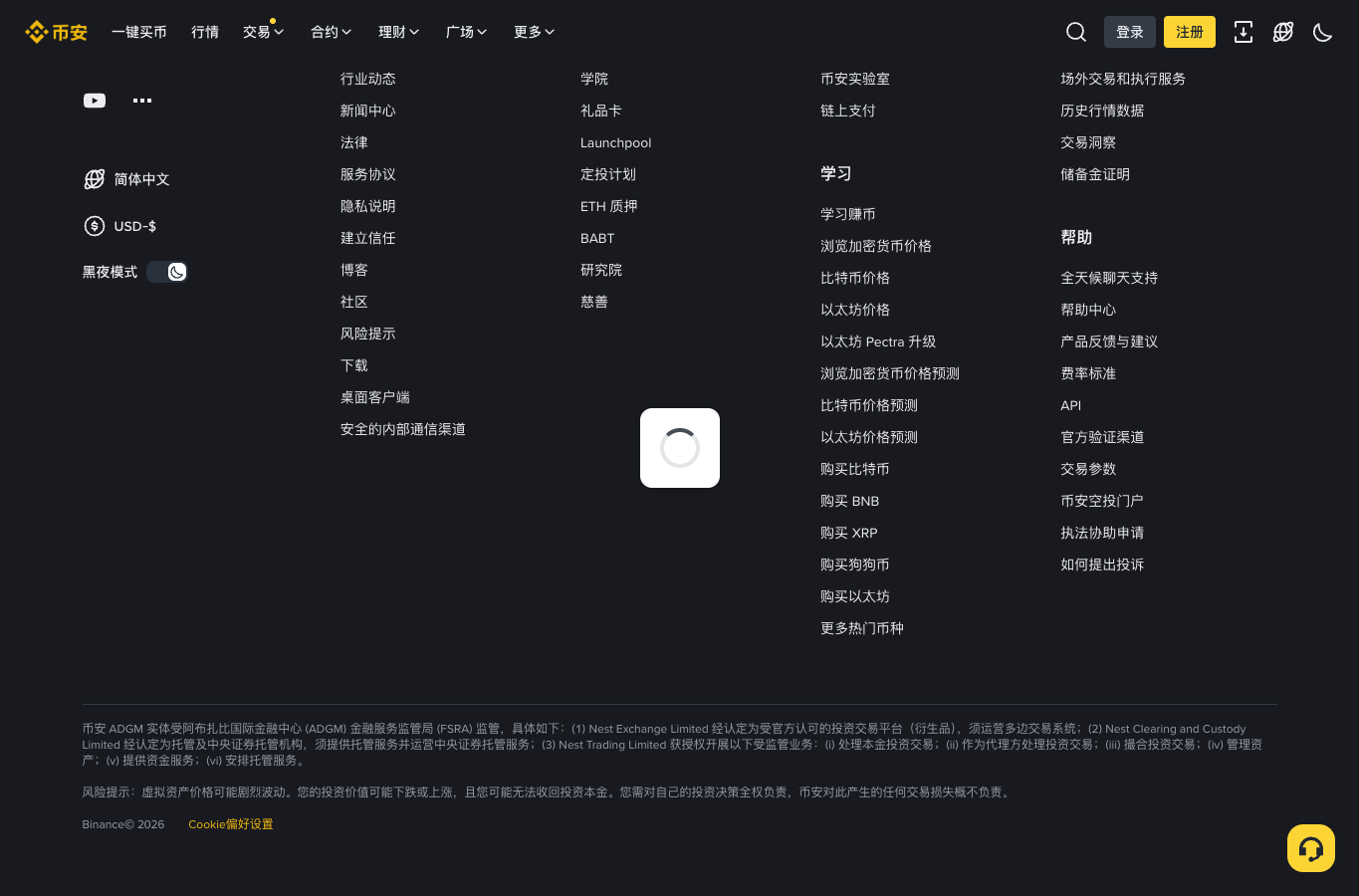This screenshot has width=1359, height=896.
Task: Open the 安全的内部通信渠道 link
Action: [403, 429]
